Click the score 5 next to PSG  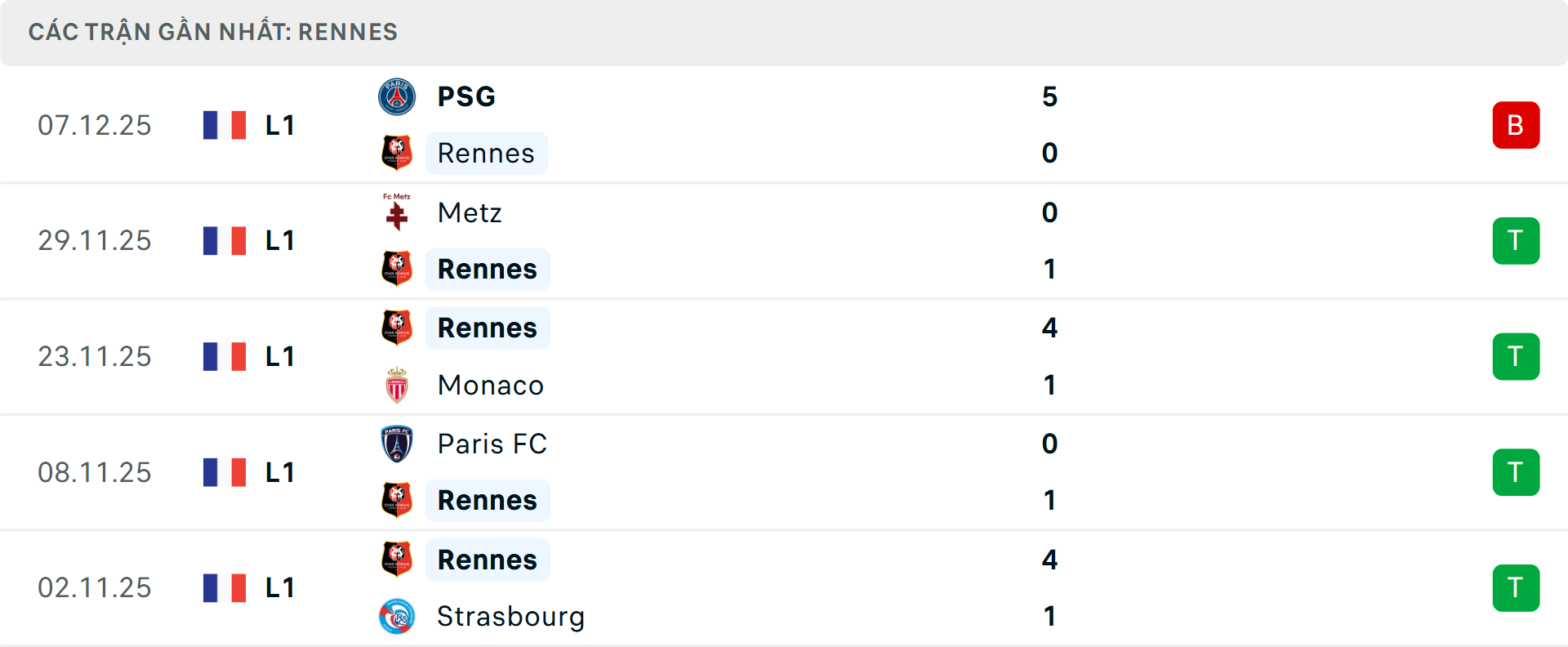pyautogui.click(x=1050, y=96)
